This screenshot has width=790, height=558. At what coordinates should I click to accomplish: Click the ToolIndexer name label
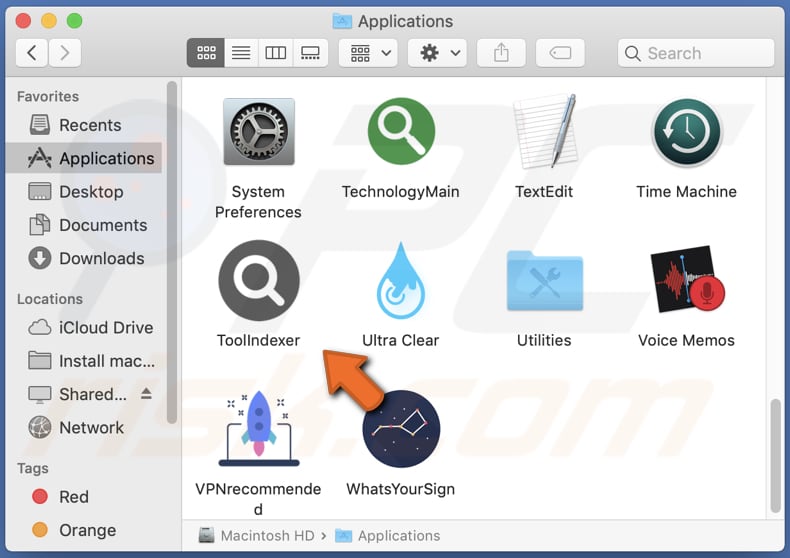click(x=258, y=340)
